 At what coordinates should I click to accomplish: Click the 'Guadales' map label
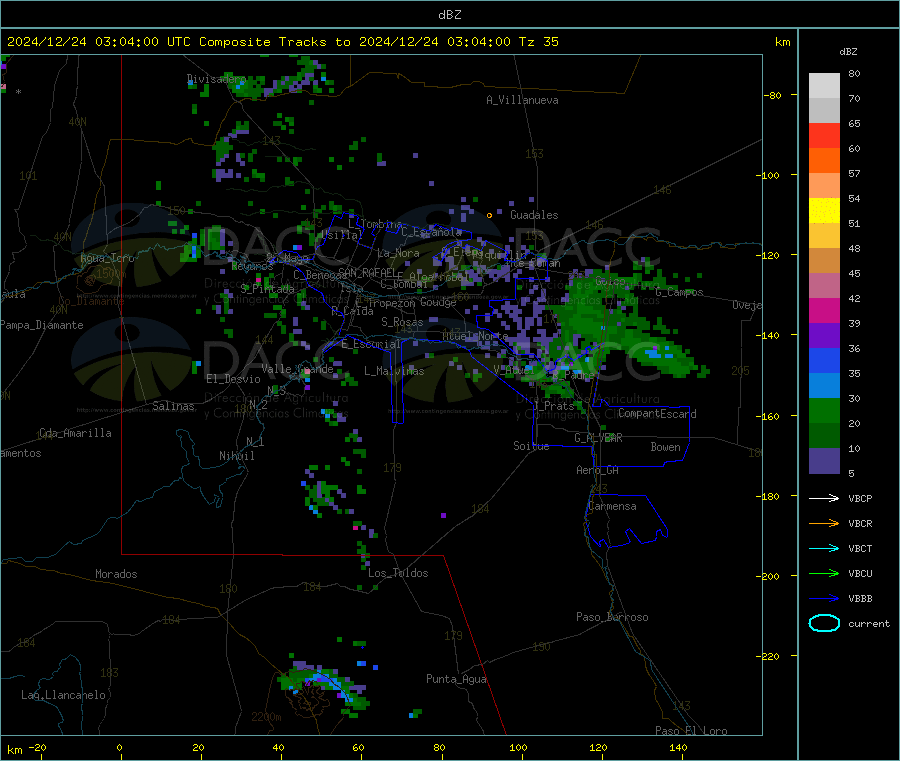click(534, 215)
